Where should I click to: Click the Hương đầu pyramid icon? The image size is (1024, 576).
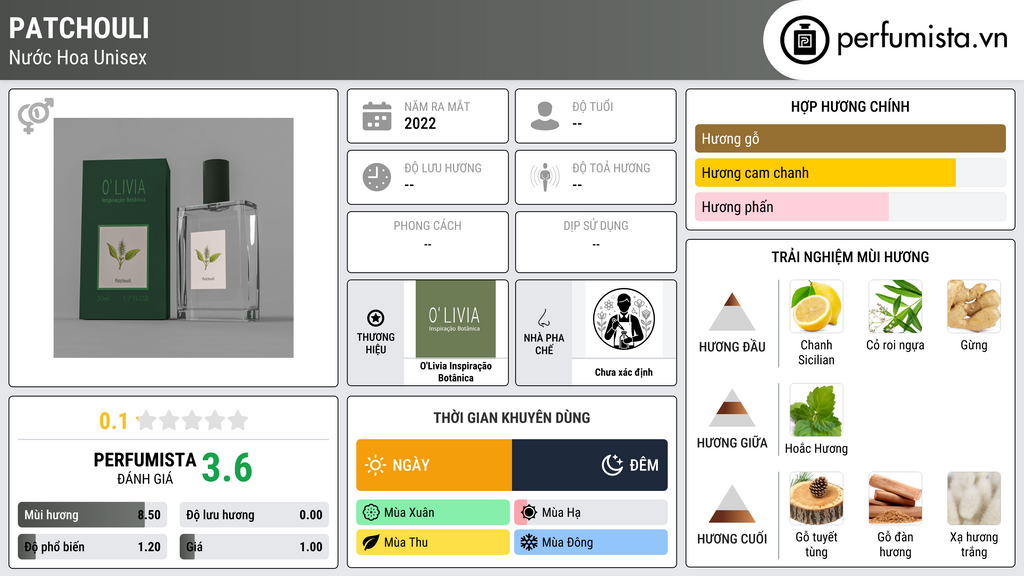(x=732, y=312)
